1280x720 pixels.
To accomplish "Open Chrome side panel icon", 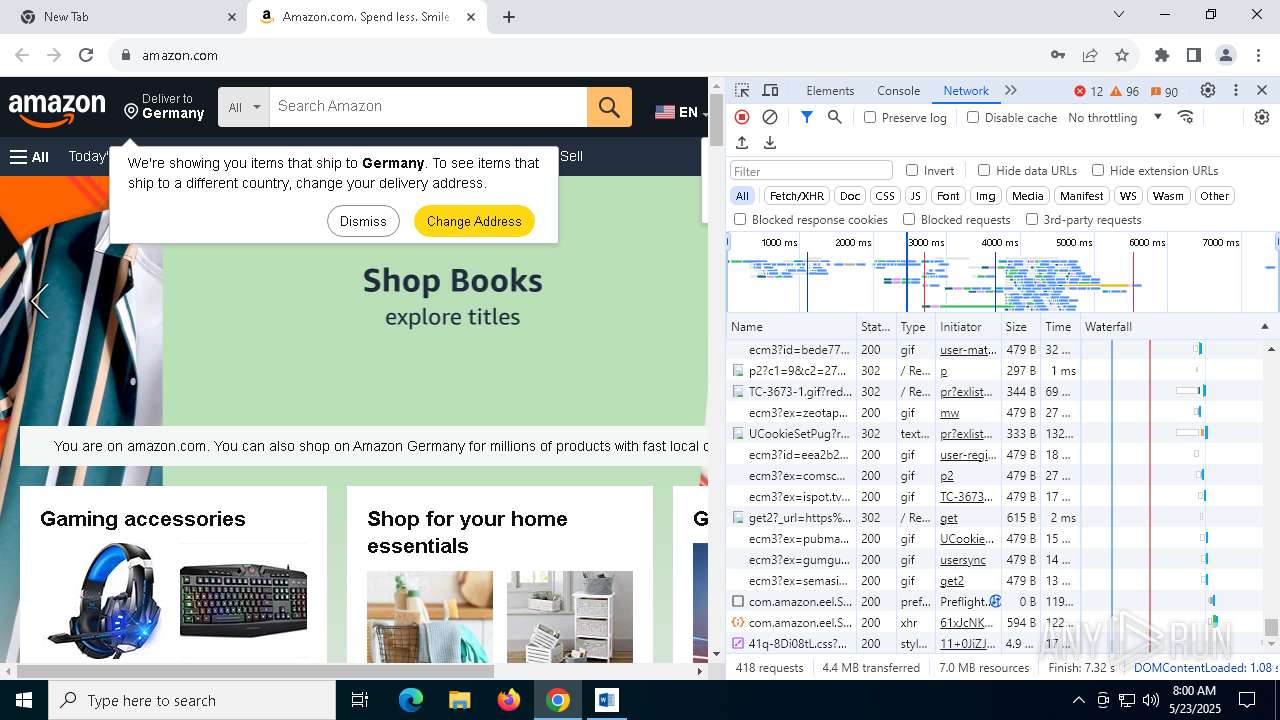I will point(1194,55).
